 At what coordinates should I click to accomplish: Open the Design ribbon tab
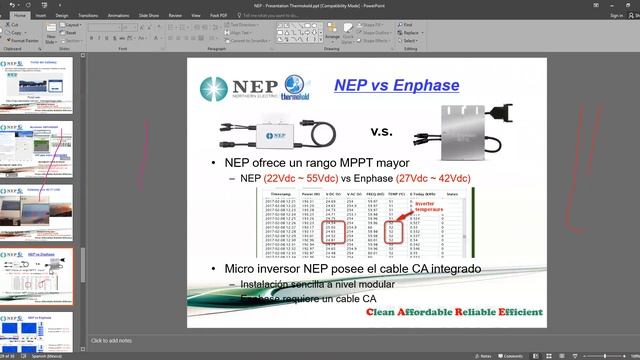(62, 16)
